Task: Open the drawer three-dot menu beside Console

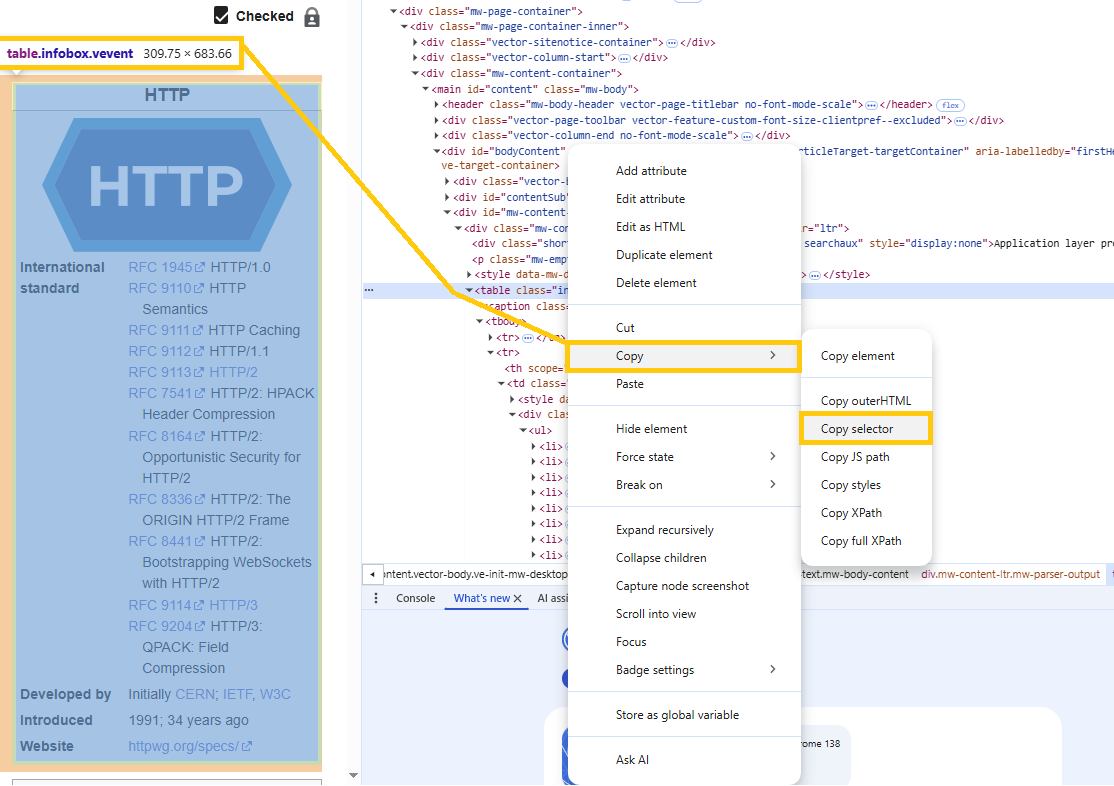Action: (x=376, y=598)
